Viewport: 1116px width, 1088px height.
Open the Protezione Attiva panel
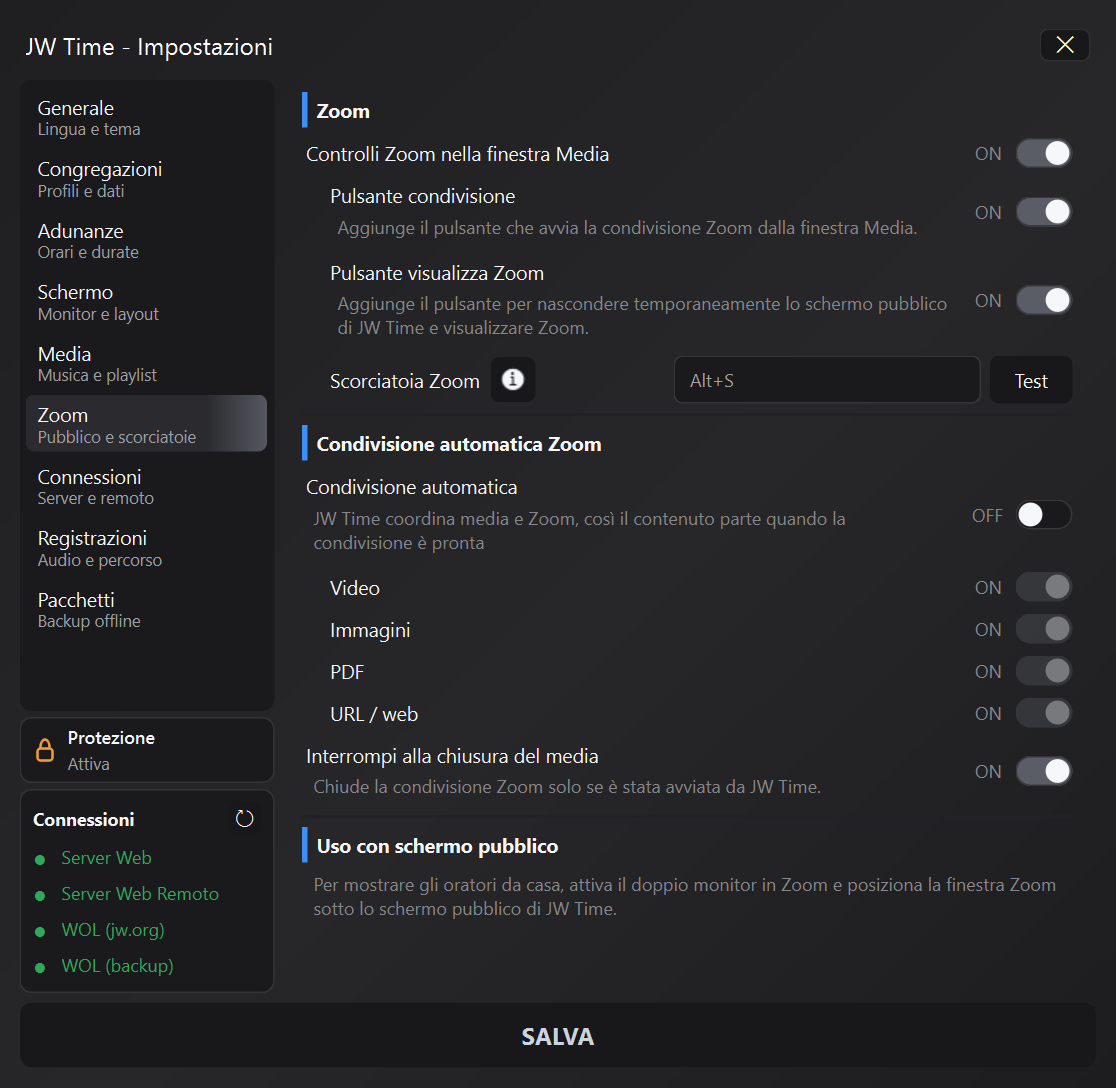147,750
